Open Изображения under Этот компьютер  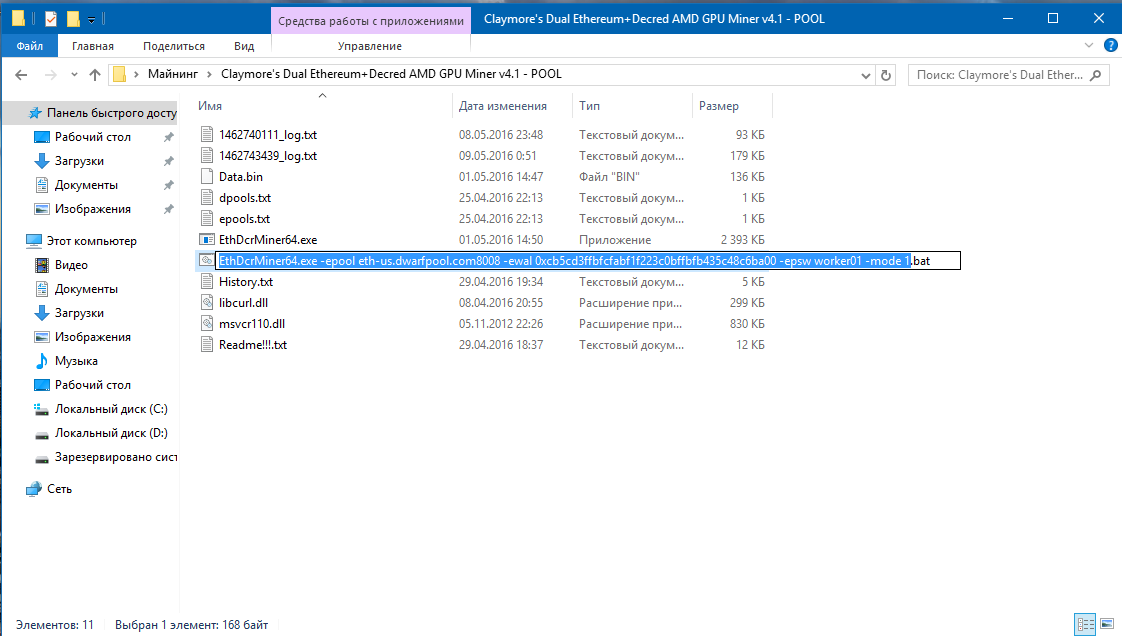[92, 337]
